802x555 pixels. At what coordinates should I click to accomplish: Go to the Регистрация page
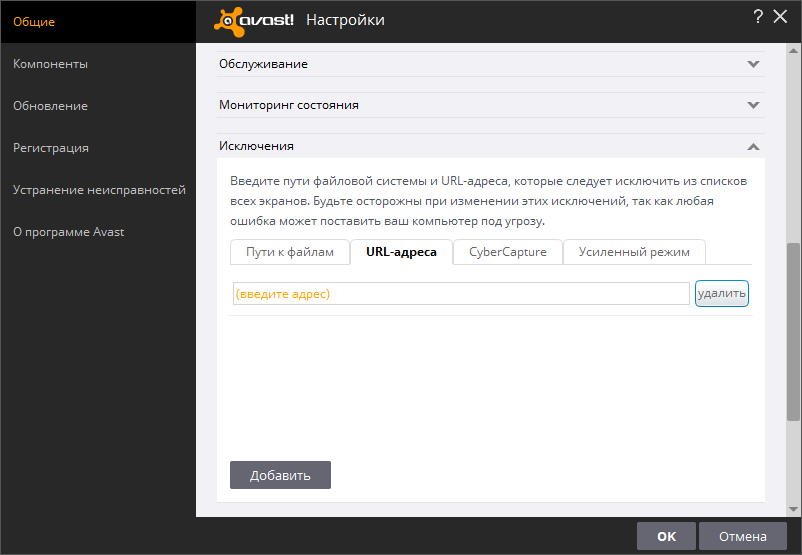click(x=51, y=148)
